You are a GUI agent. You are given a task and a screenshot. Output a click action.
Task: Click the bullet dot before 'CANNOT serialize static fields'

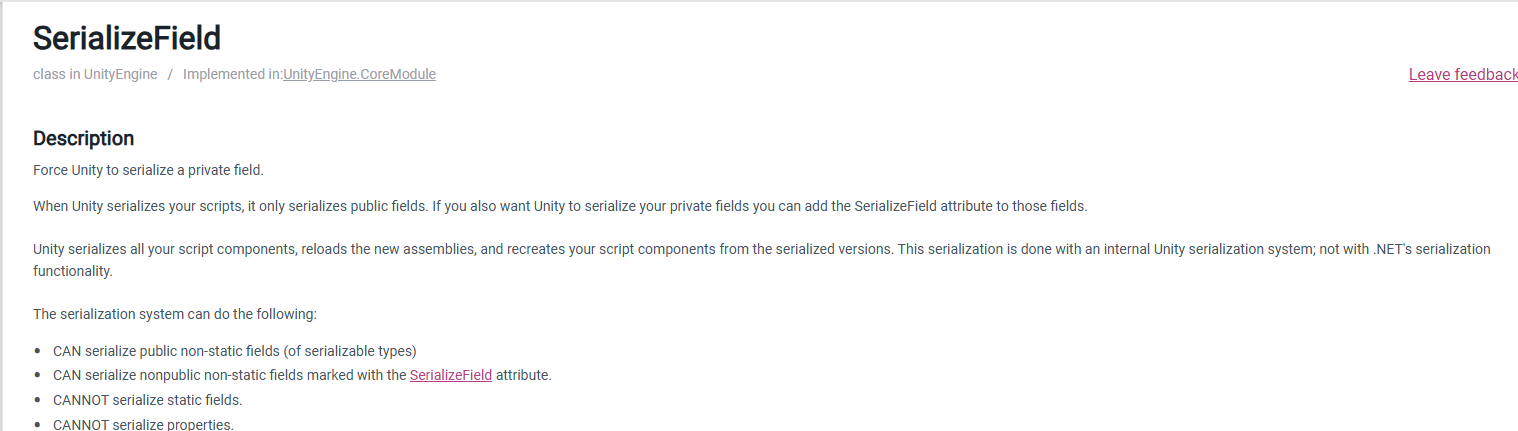[38, 401]
